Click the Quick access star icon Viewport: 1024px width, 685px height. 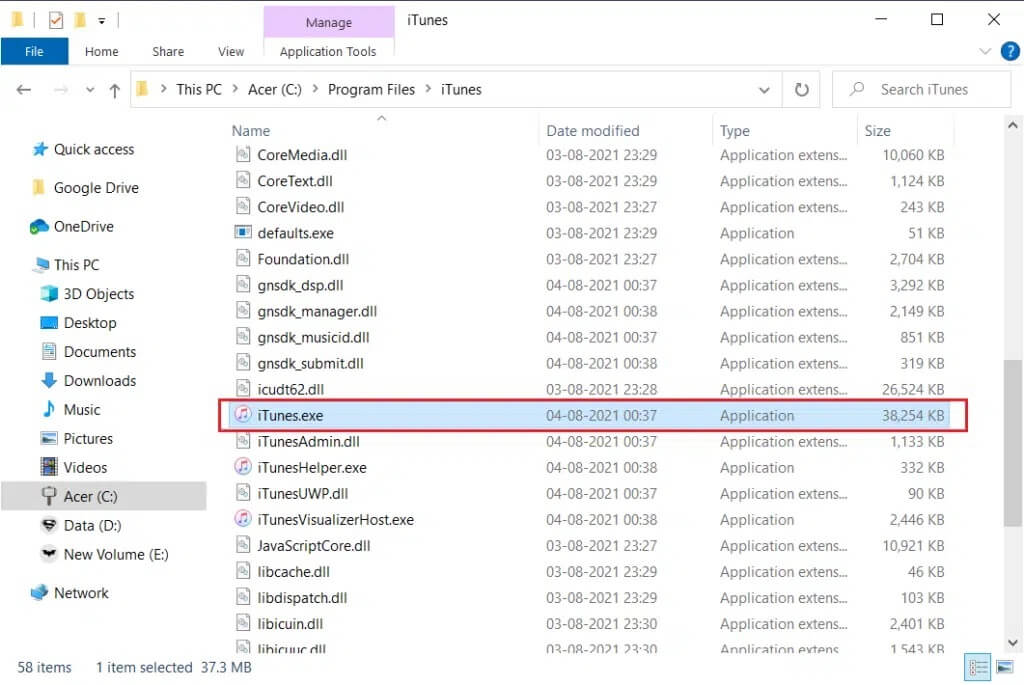point(40,149)
